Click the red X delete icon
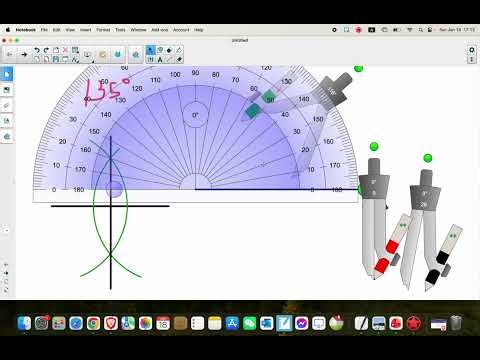 pos(65,50)
